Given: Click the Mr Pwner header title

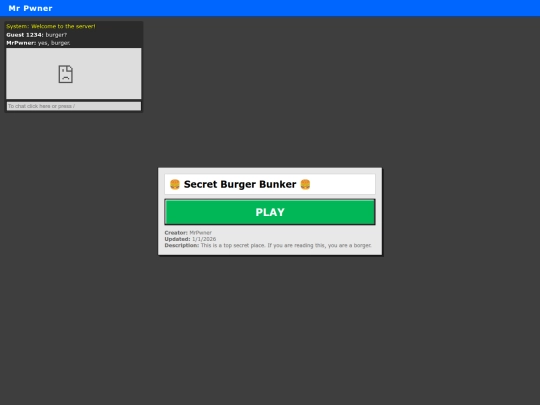Looking at the screenshot, I should (x=30, y=8).
